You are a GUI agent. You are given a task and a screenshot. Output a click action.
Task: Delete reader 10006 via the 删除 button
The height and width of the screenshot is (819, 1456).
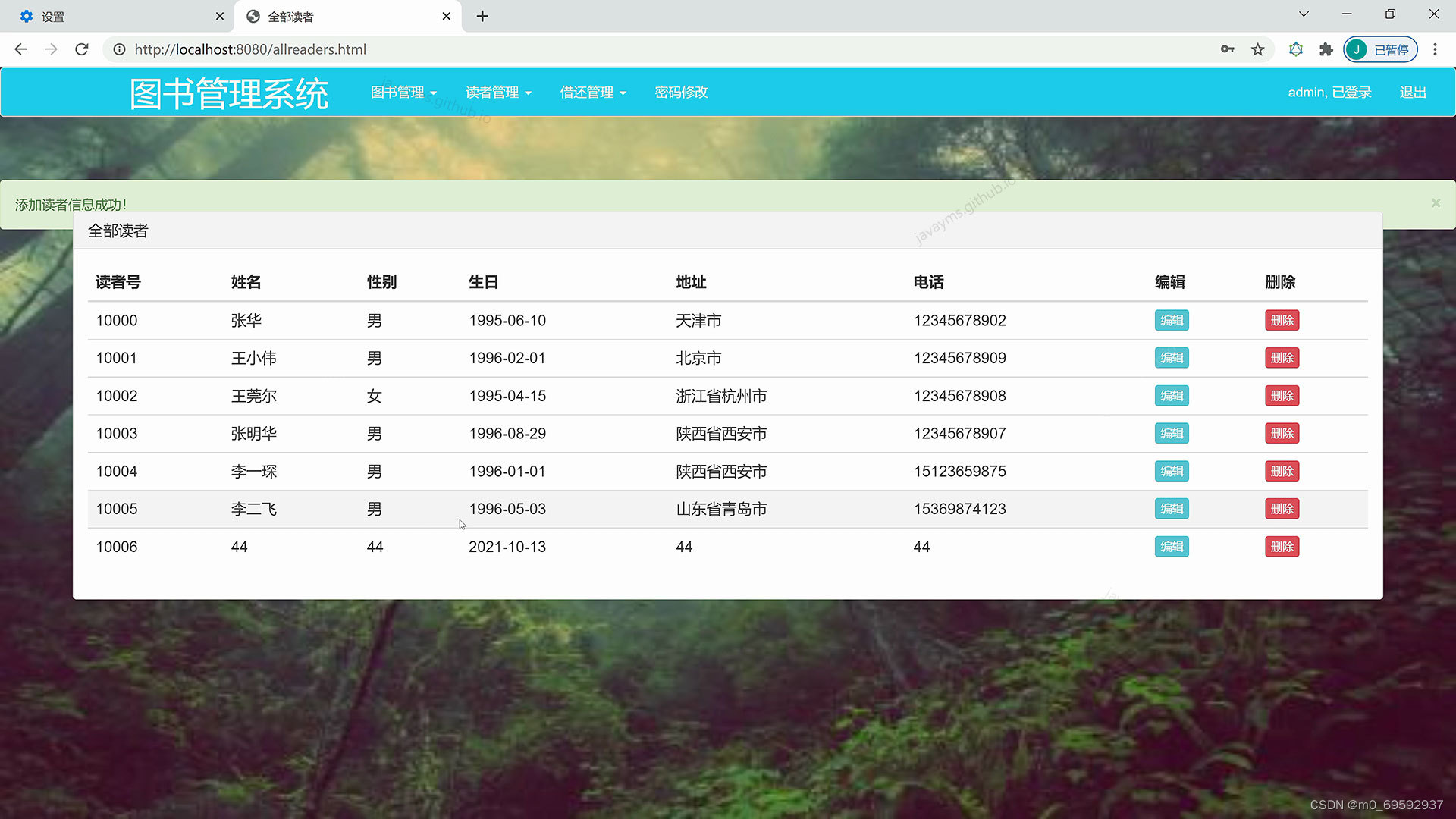tap(1282, 546)
